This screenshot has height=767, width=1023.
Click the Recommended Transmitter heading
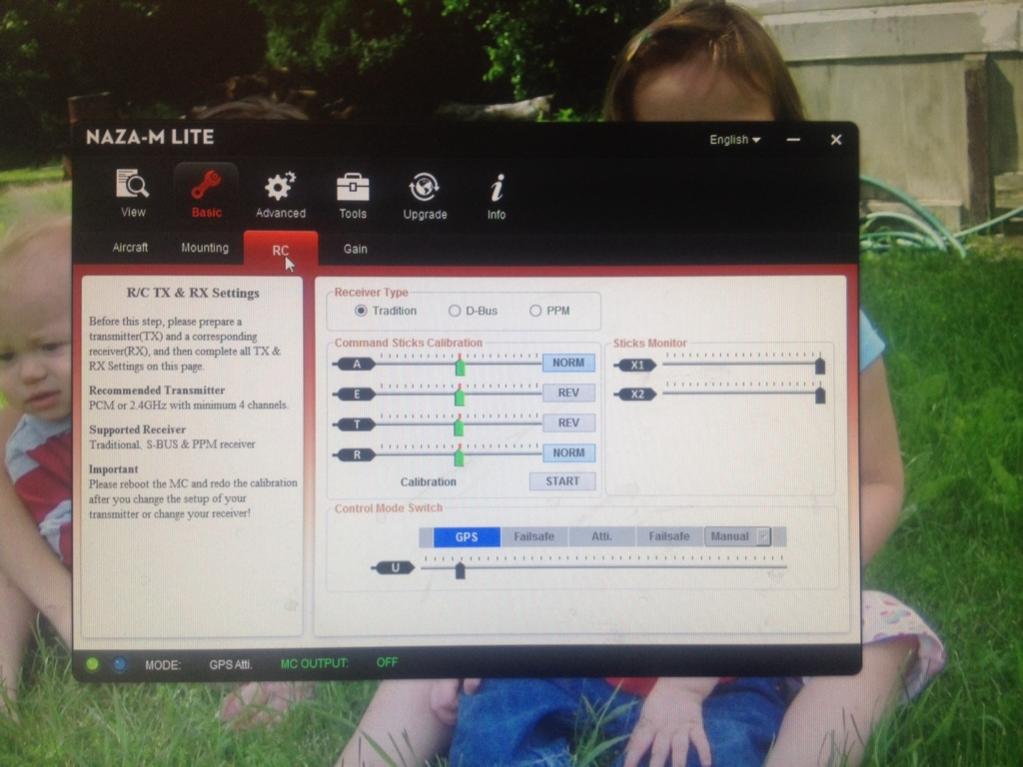click(157, 390)
